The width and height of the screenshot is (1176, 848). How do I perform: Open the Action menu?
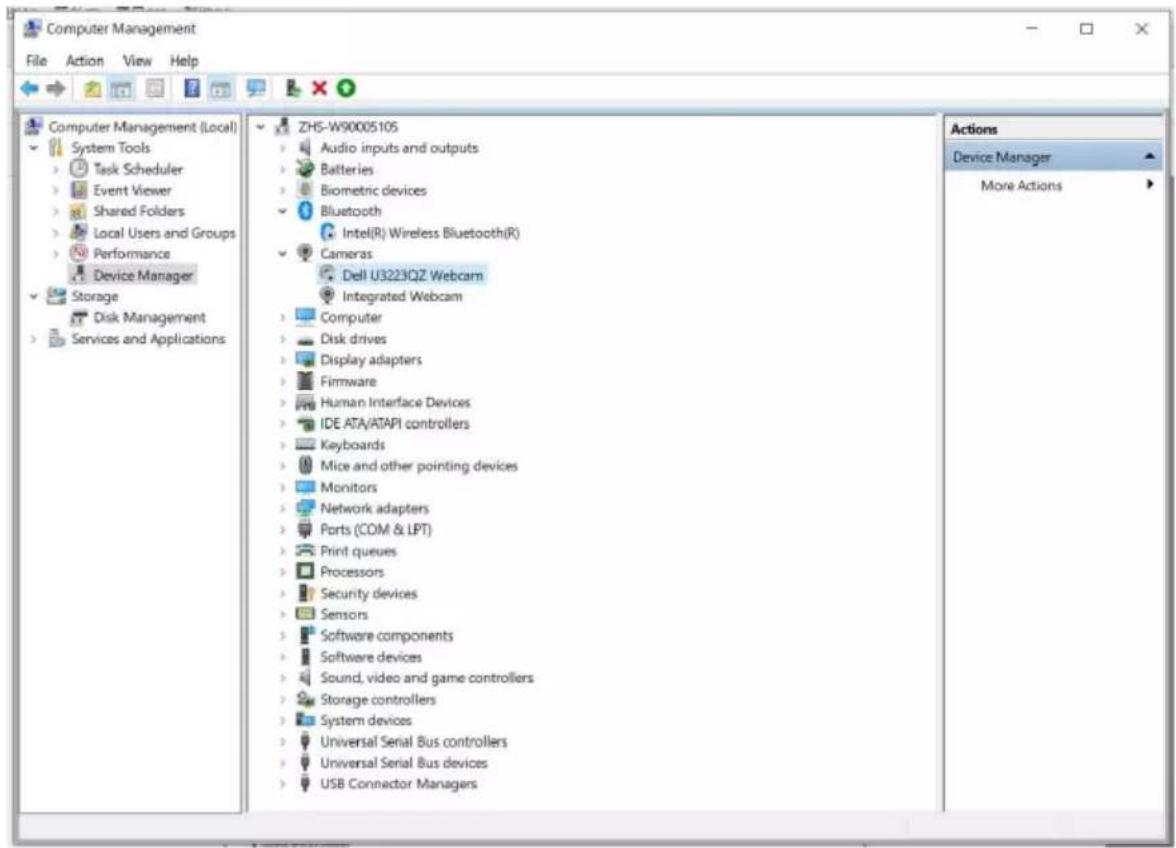pyautogui.click(x=85, y=61)
